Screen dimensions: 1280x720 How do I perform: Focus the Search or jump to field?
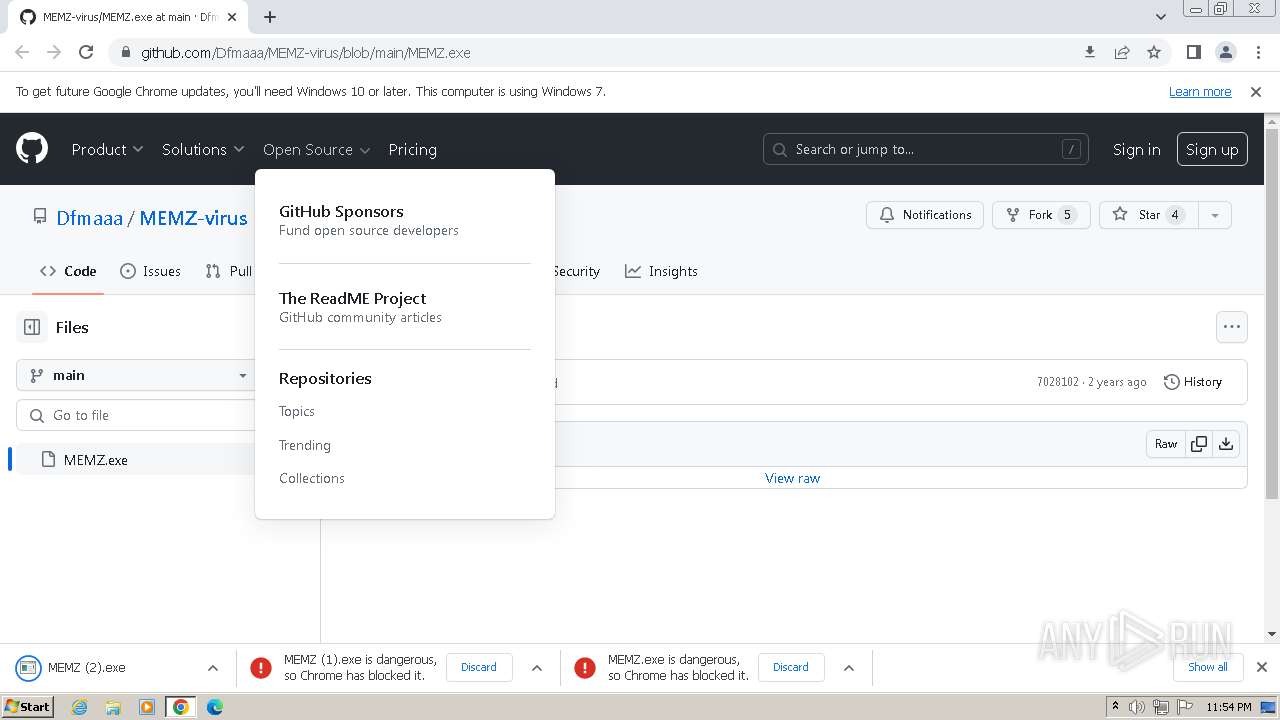coord(926,149)
